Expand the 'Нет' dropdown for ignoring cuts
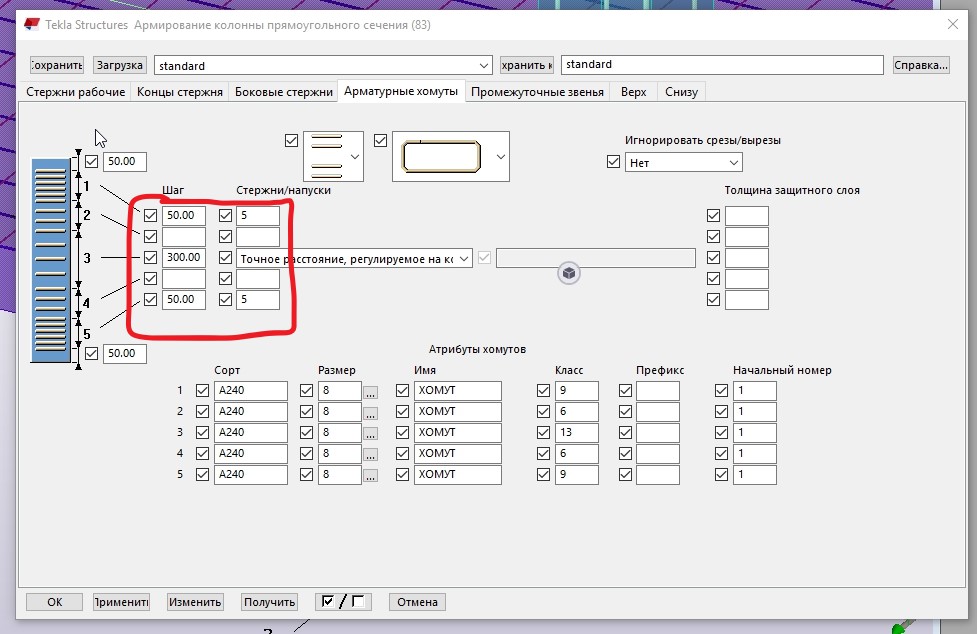This screenshot has height=634, width=977. [x=734, y=162]
